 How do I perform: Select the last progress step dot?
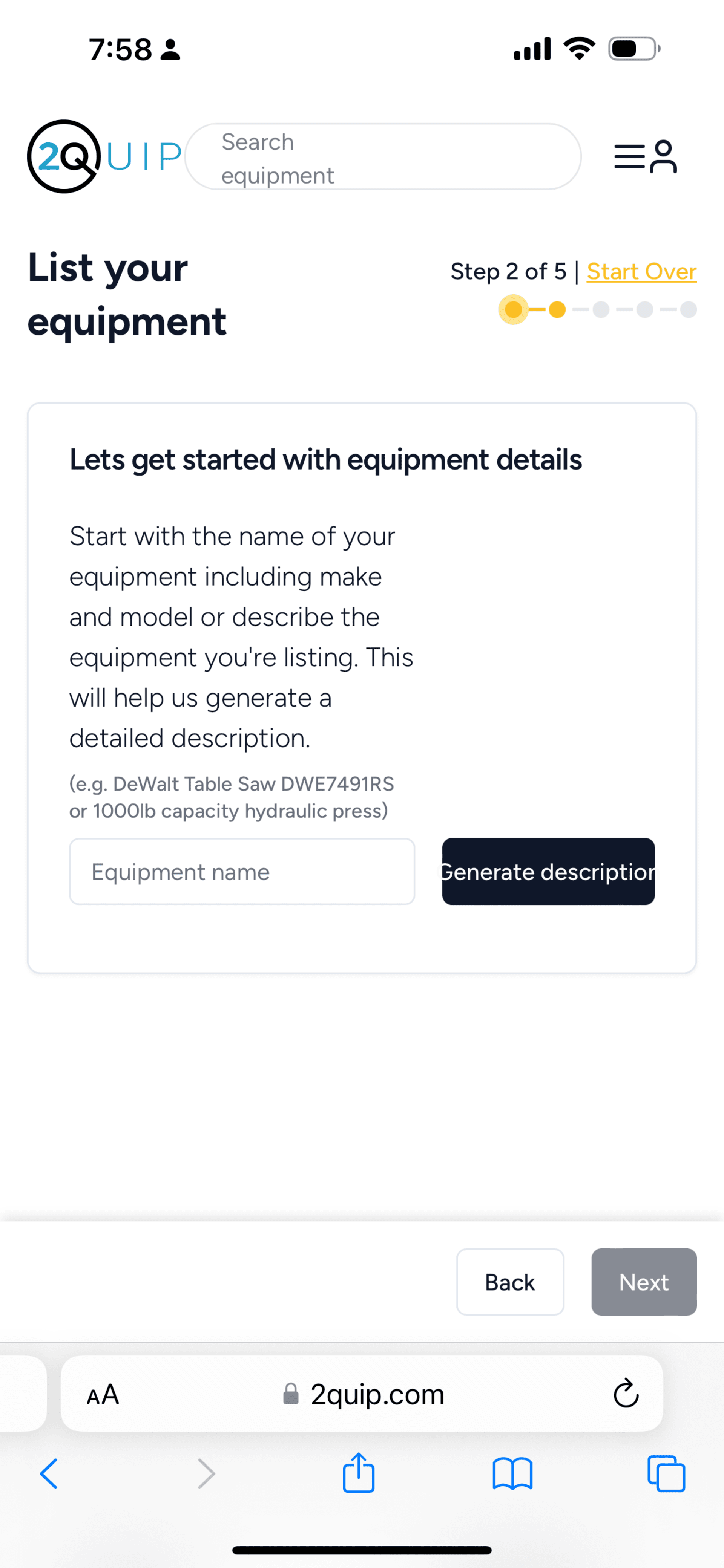click(689, 310)
